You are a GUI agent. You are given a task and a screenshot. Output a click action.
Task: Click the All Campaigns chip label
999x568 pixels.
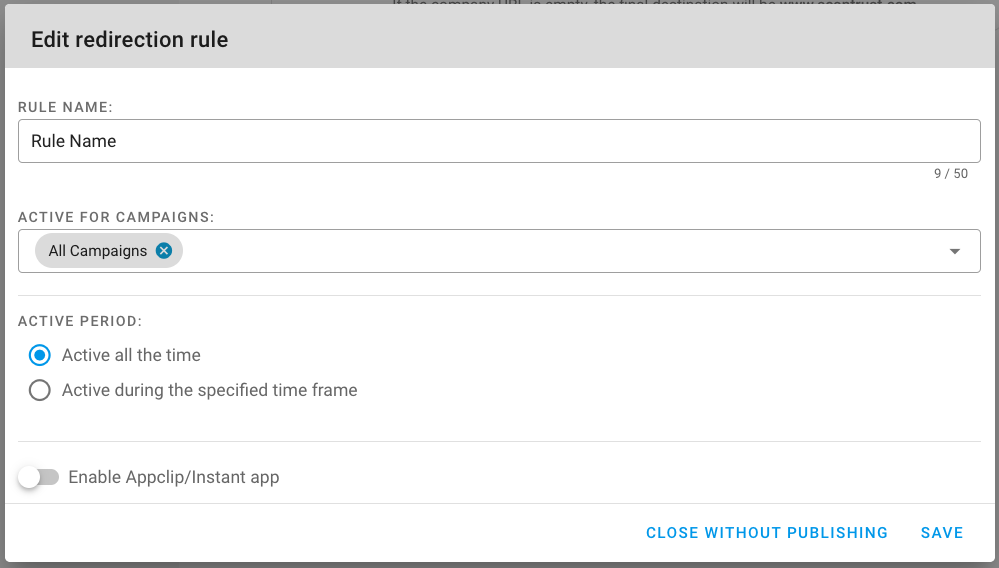[x=97, y=251]
